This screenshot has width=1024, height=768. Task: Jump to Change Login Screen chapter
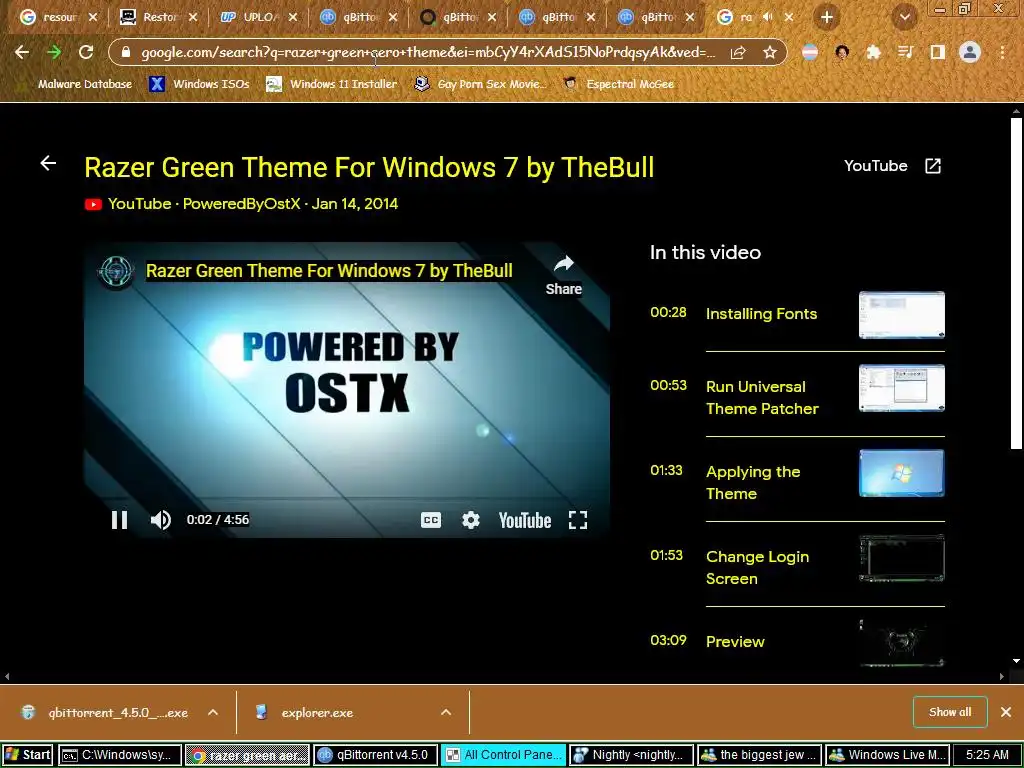[758, 568]
